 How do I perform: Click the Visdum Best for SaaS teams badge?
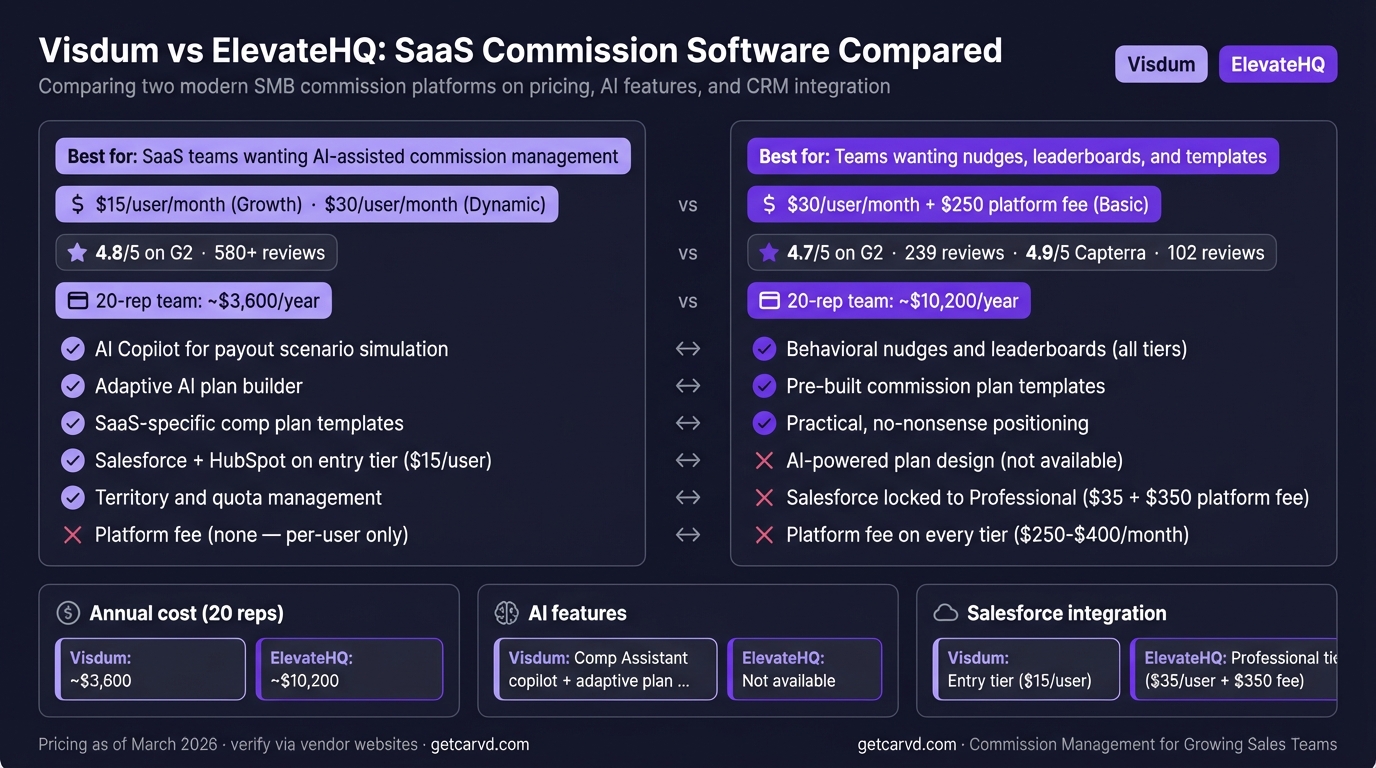(x=343, y=156)
